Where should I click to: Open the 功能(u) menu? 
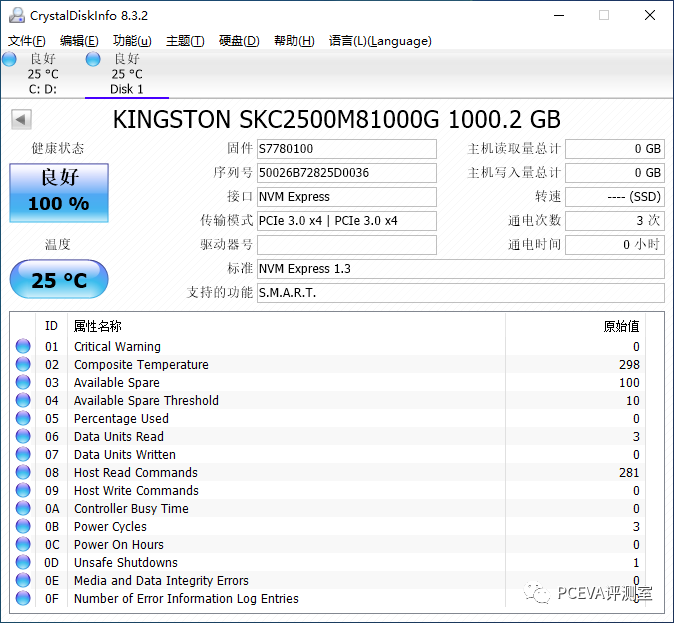(132, 41)
